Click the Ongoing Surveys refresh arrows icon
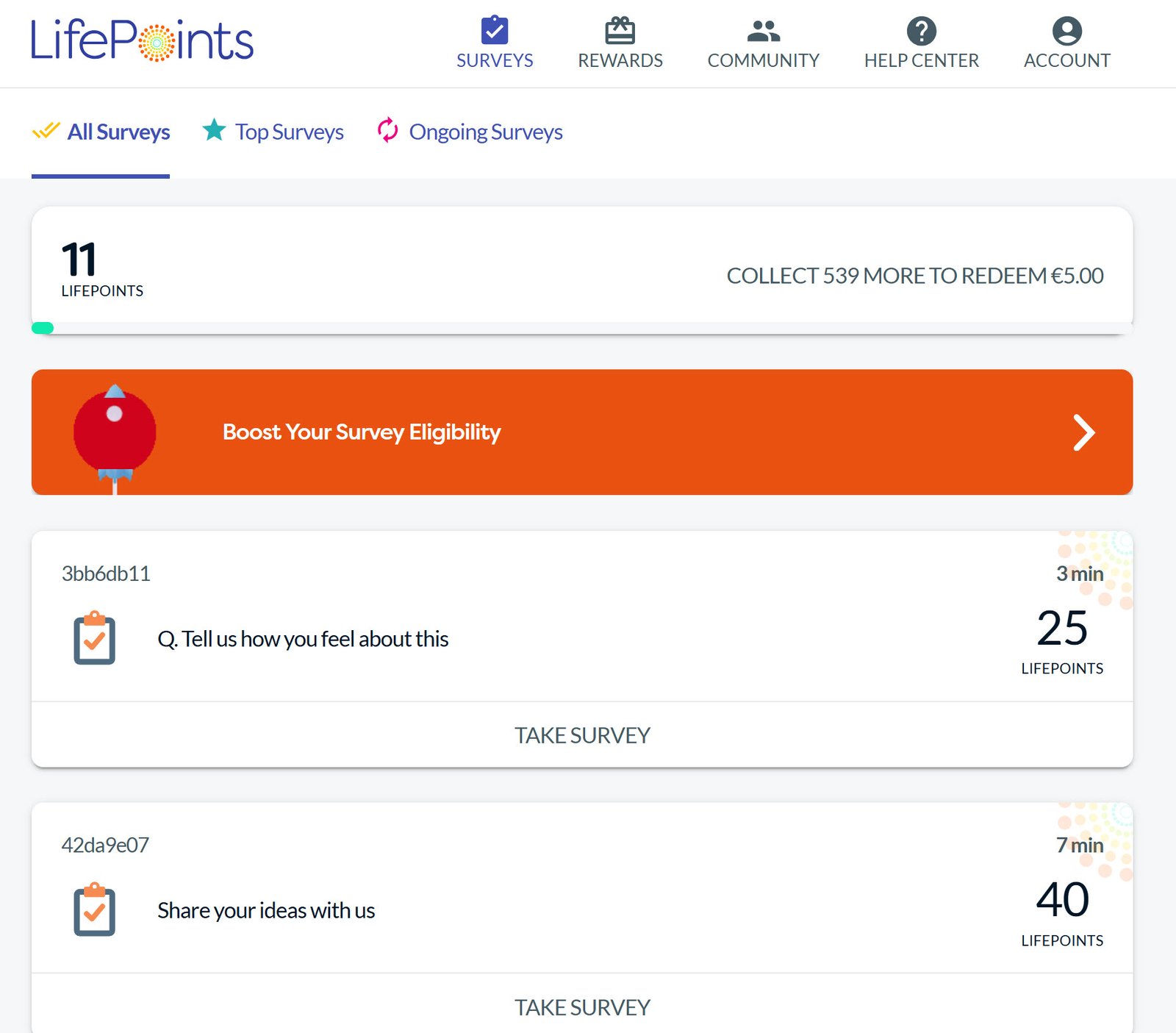 (x=387, y=130)
